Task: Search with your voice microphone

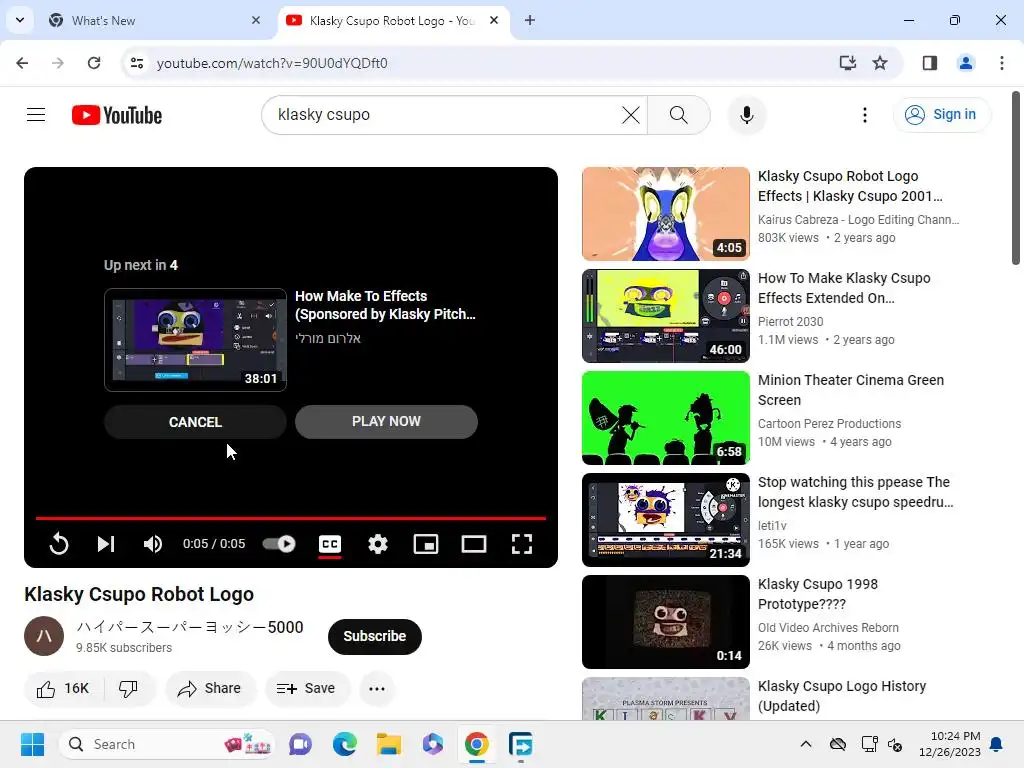Action: click(746, 115)
